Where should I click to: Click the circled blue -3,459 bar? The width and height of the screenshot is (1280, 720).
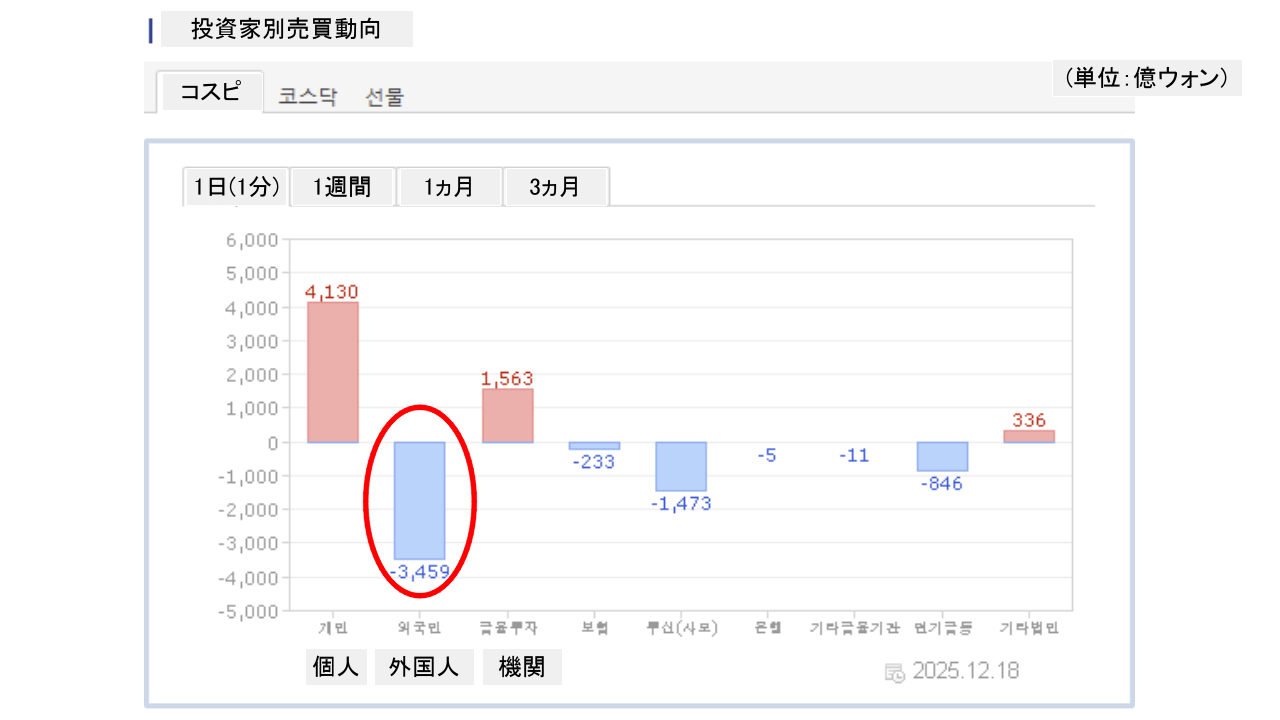click(x=419, y=500)
